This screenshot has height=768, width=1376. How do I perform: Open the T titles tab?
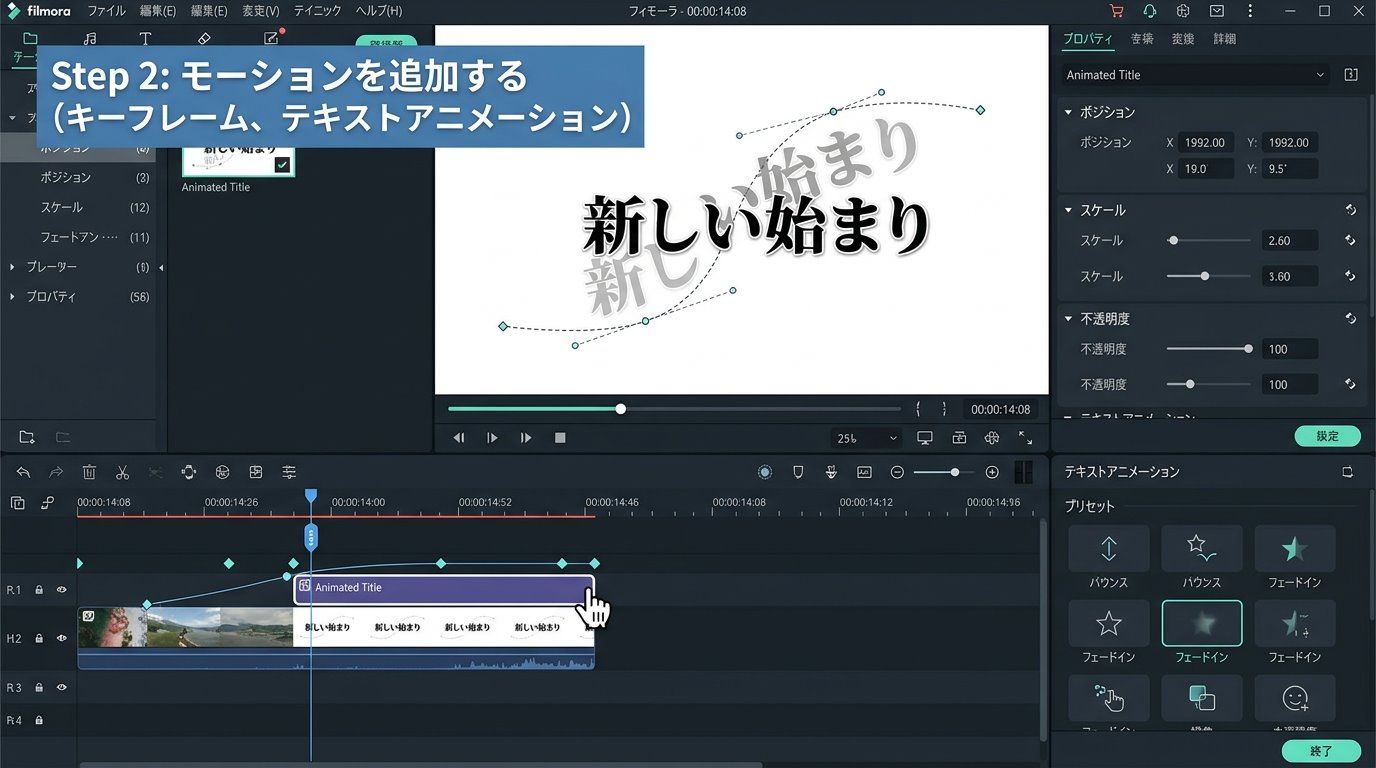point(145,38)
